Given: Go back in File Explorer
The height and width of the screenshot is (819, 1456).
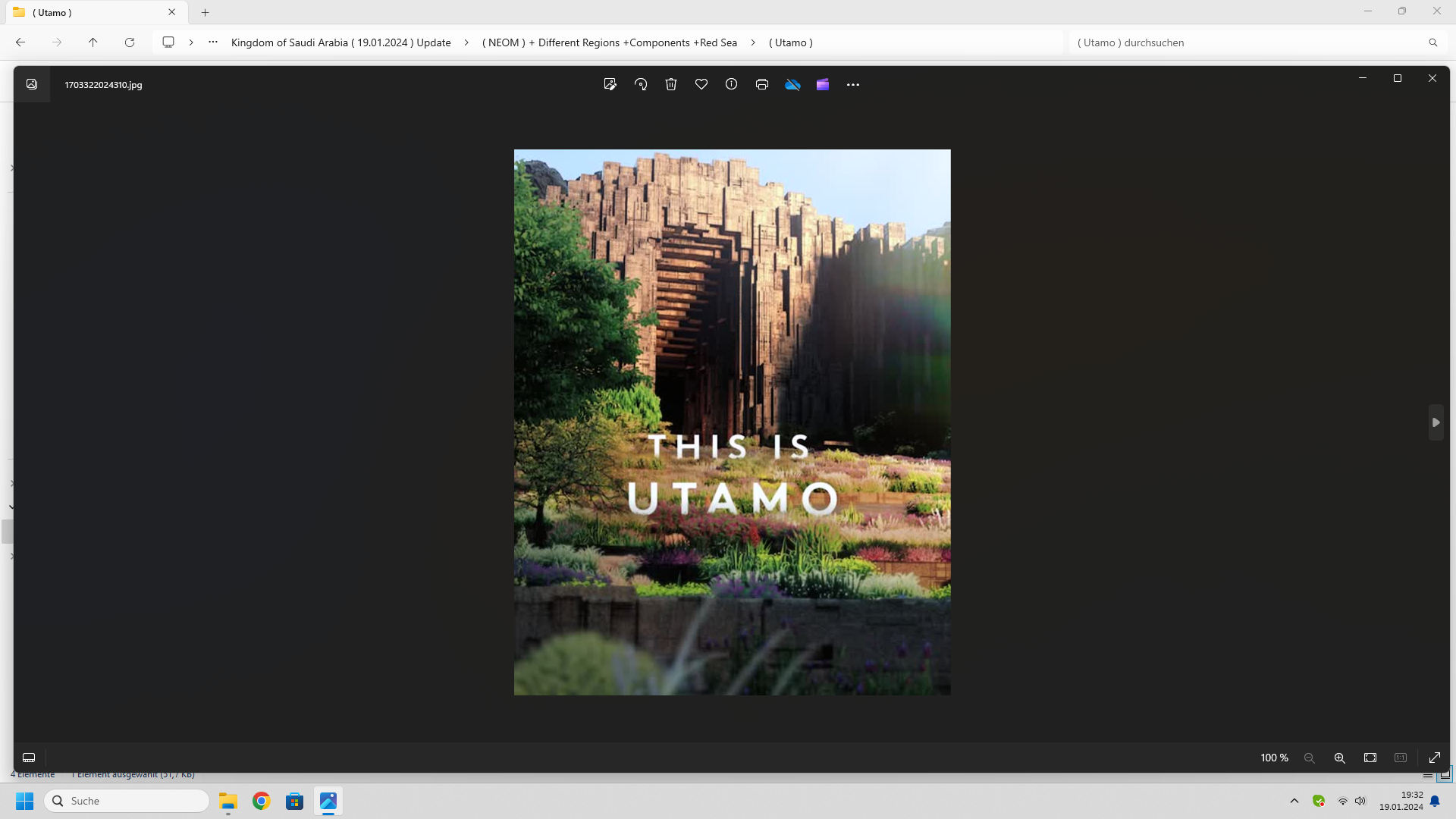Looking at the screenshot, I should pos(20,42).
